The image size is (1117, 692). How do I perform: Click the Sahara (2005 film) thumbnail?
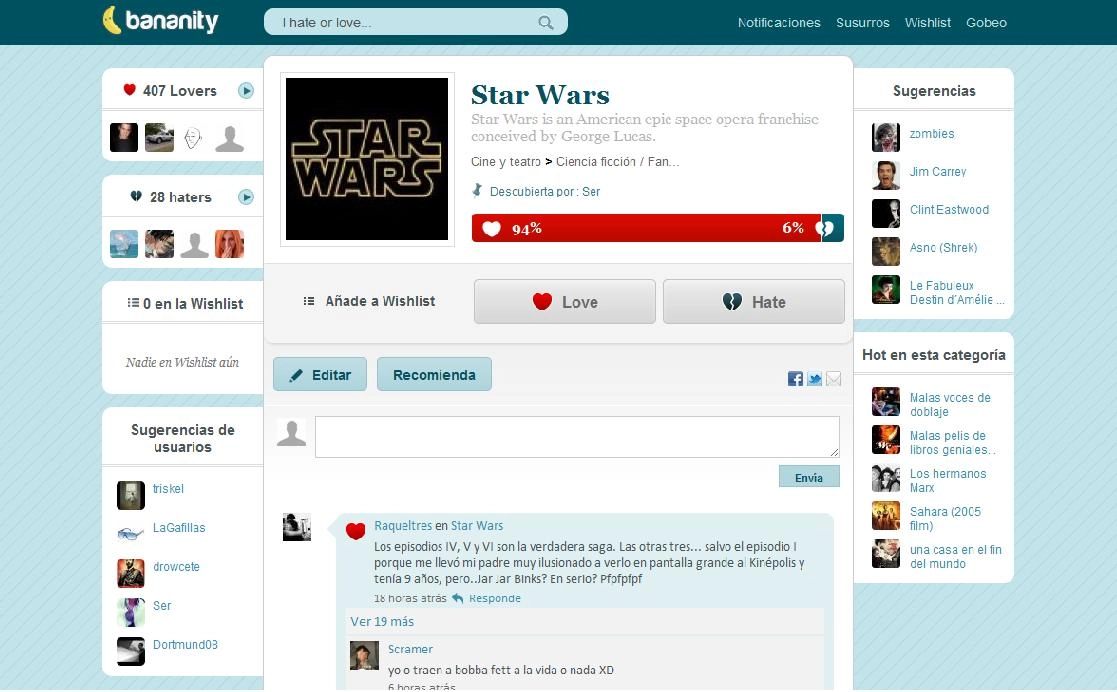[x=886, y=515]
